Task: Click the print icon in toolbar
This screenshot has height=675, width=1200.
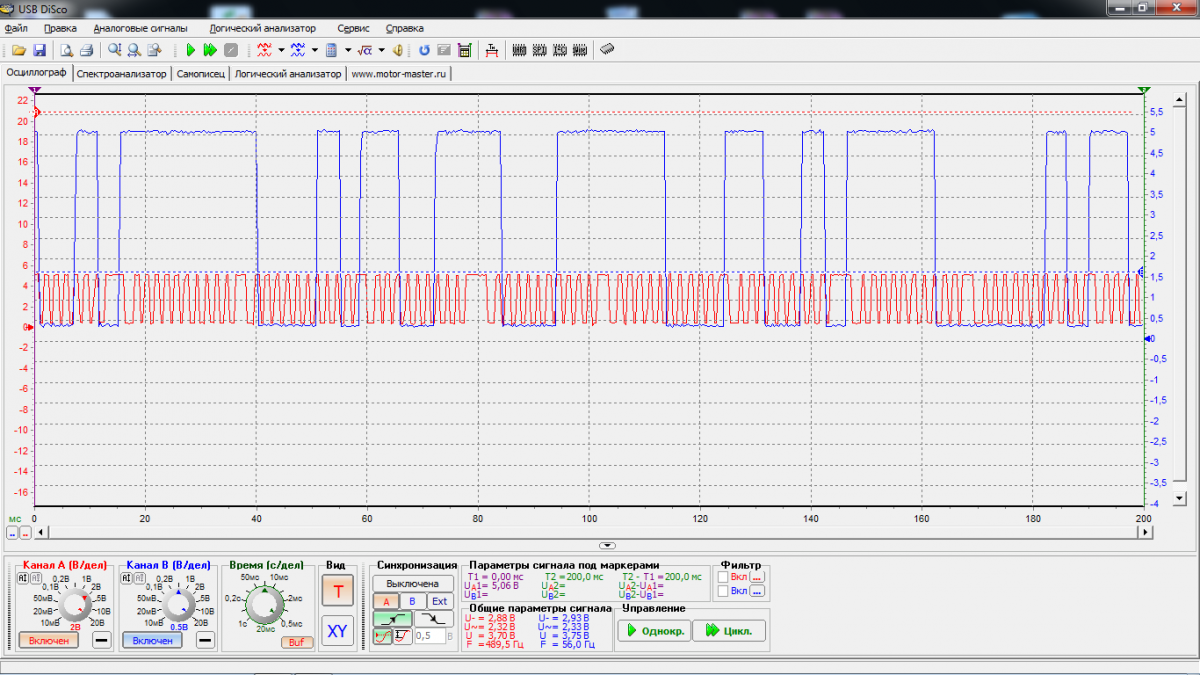Action: point(86,50)
